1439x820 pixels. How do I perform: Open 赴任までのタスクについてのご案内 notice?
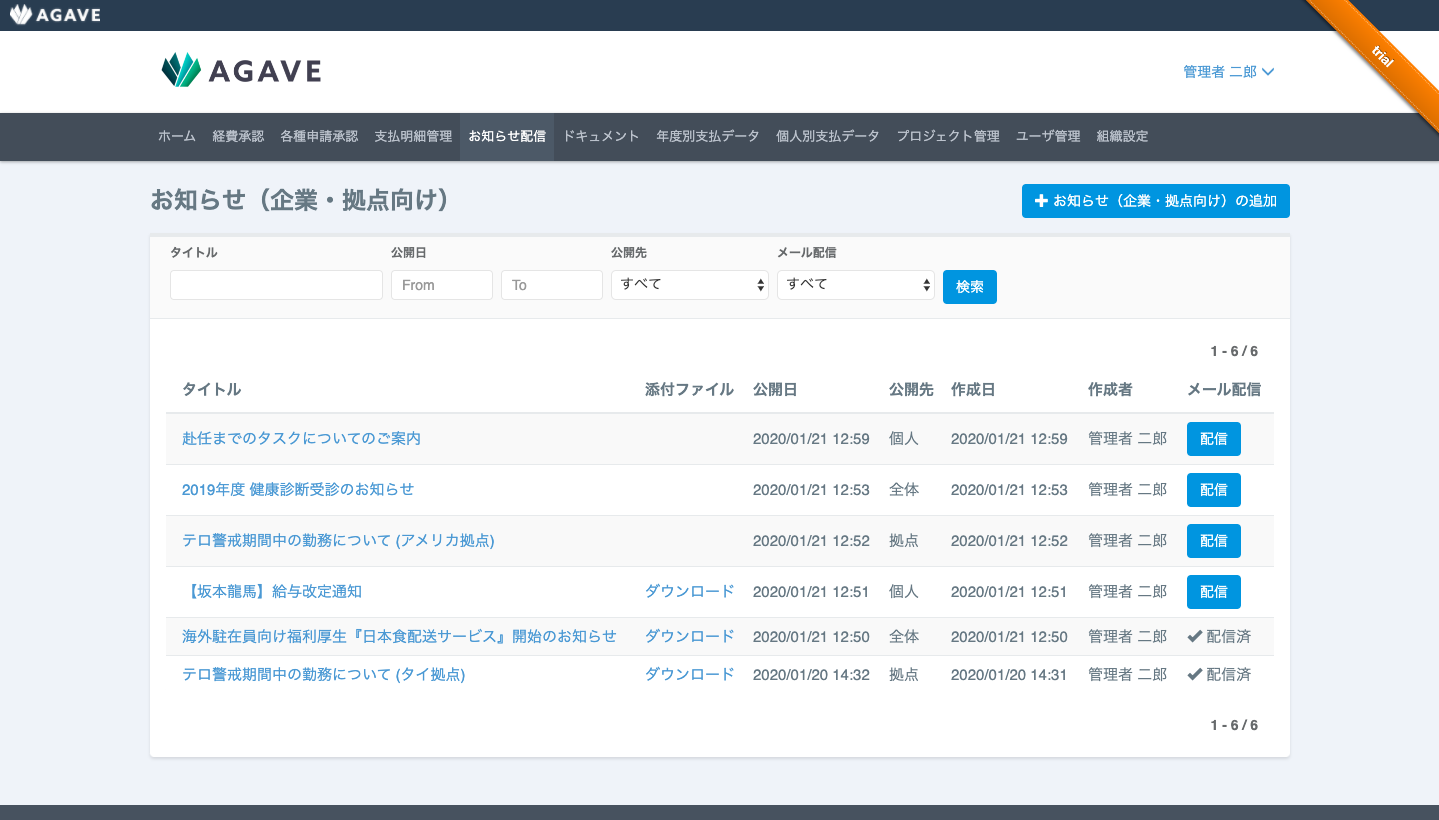(x=301, y=439)
